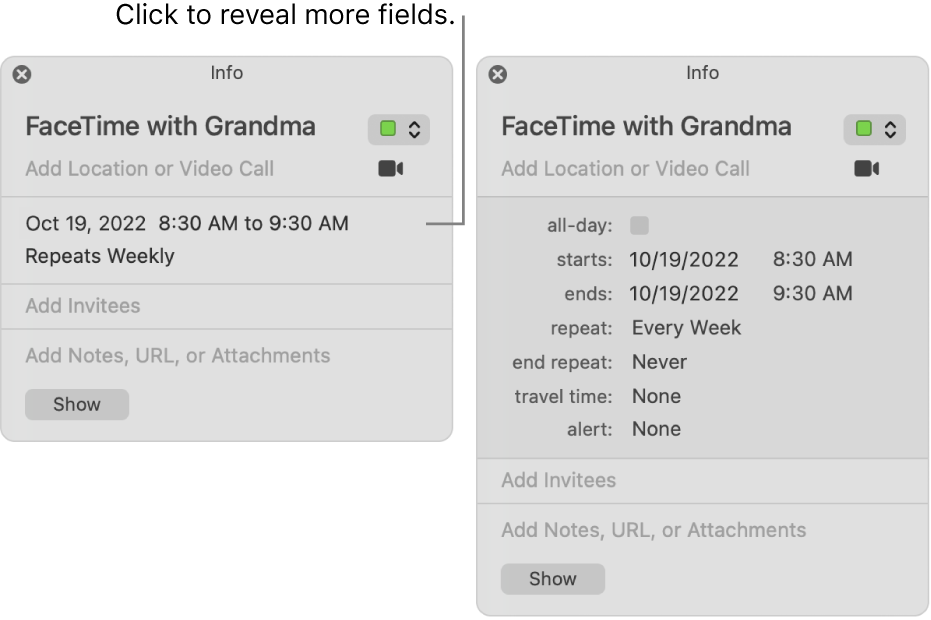
Task: Click the stepper chevrons next to the color swatch
Action: pos(412,129)
